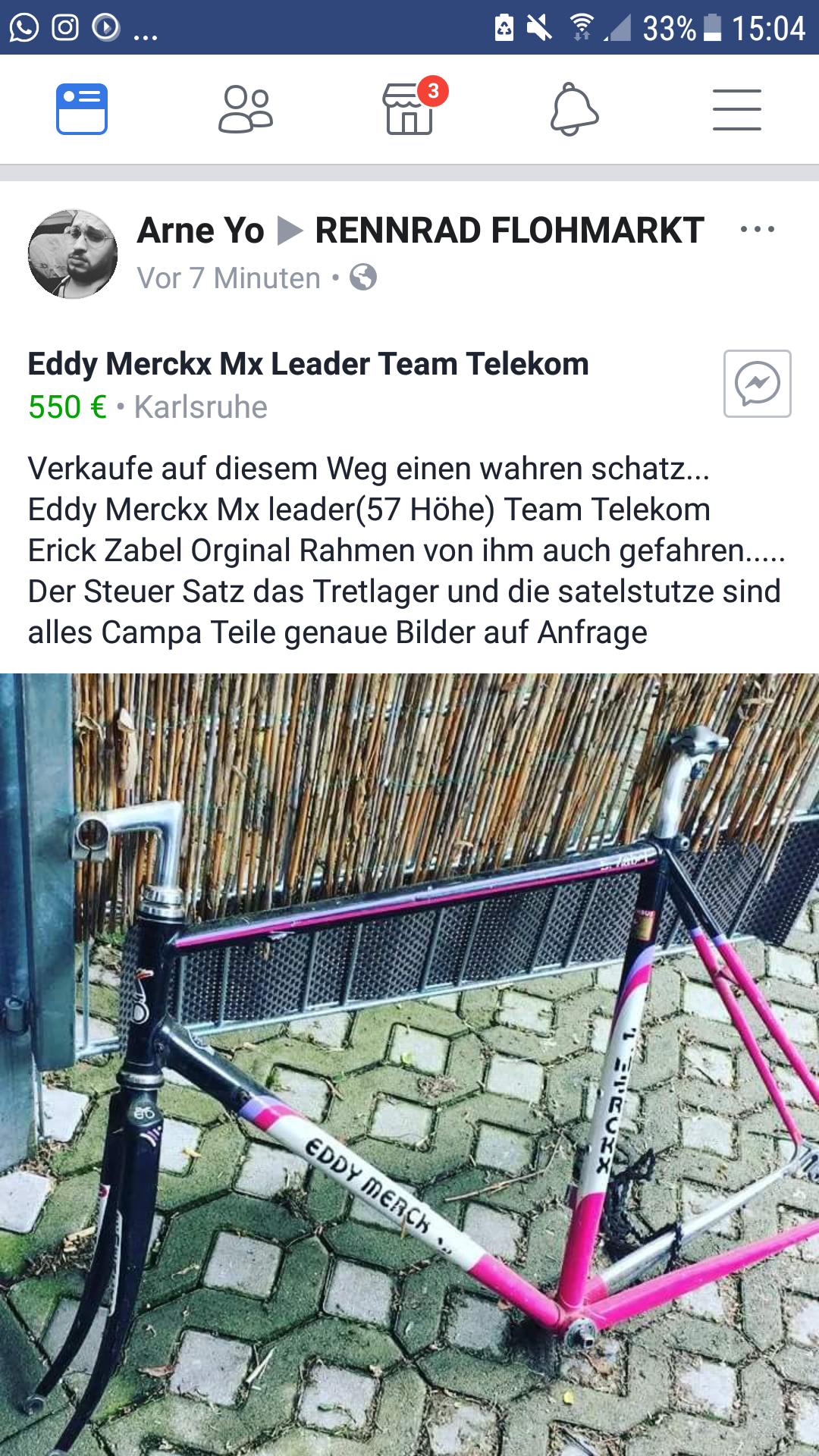Open the bike frame photo
This screenshot has width=819, height=1456.
click(409, 1065)
